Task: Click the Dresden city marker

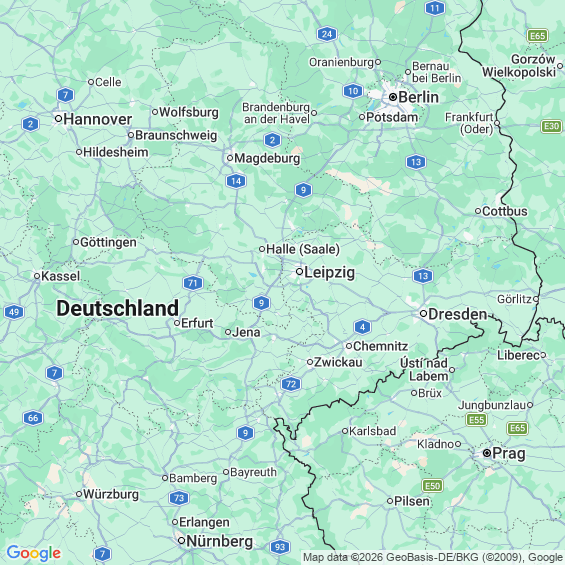Action: click(x=423, y=313)
